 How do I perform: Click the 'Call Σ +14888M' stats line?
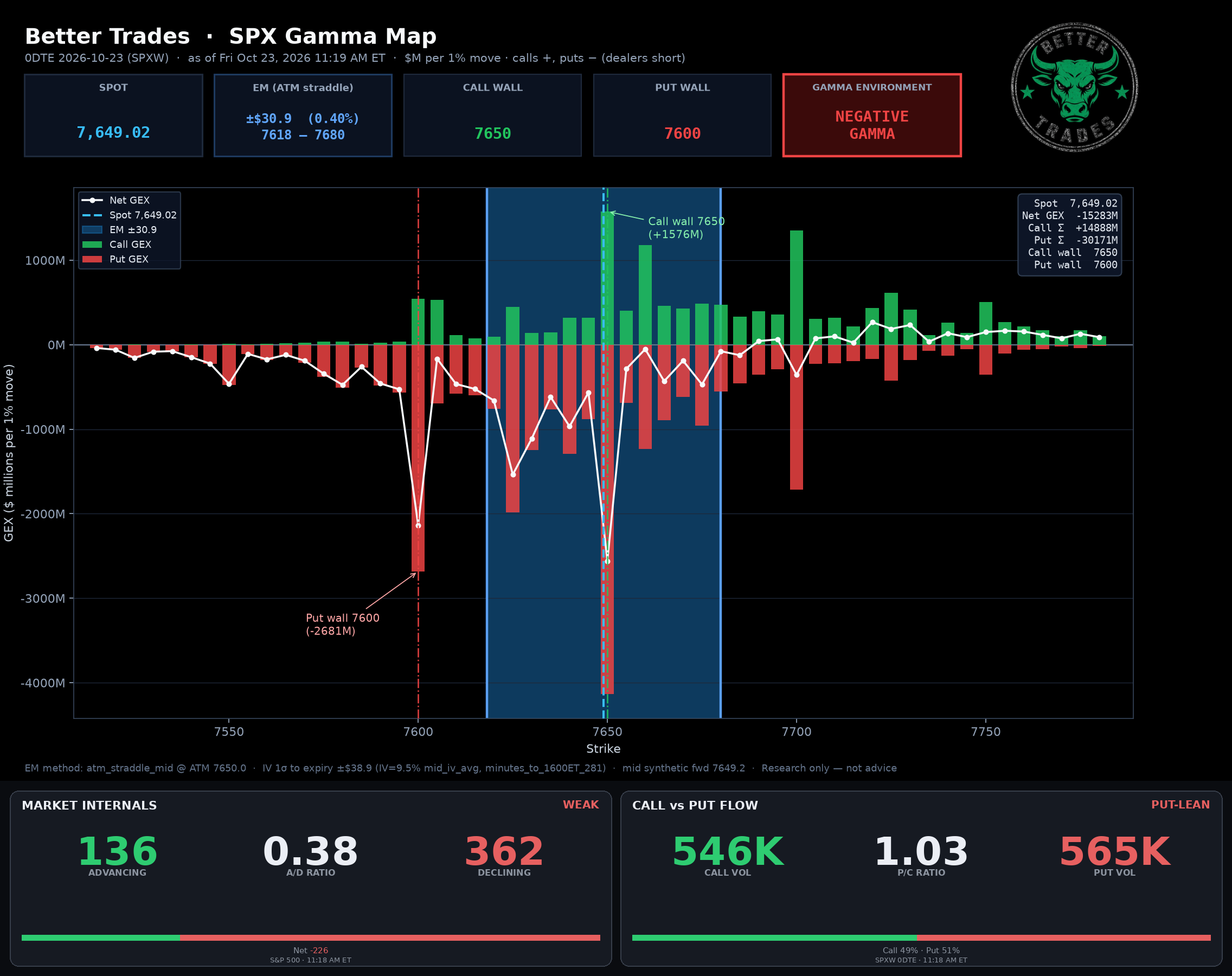pos(1073,228)
